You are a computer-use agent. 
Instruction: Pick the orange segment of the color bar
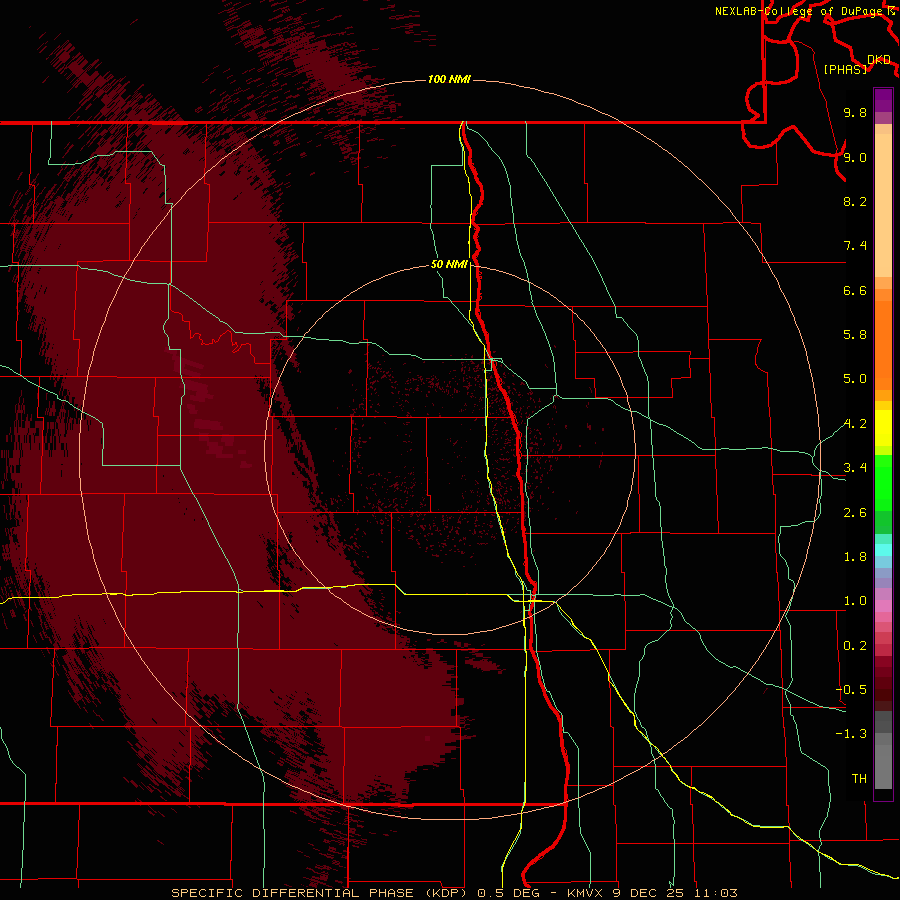pyautogui.click(x=883, y=345)
